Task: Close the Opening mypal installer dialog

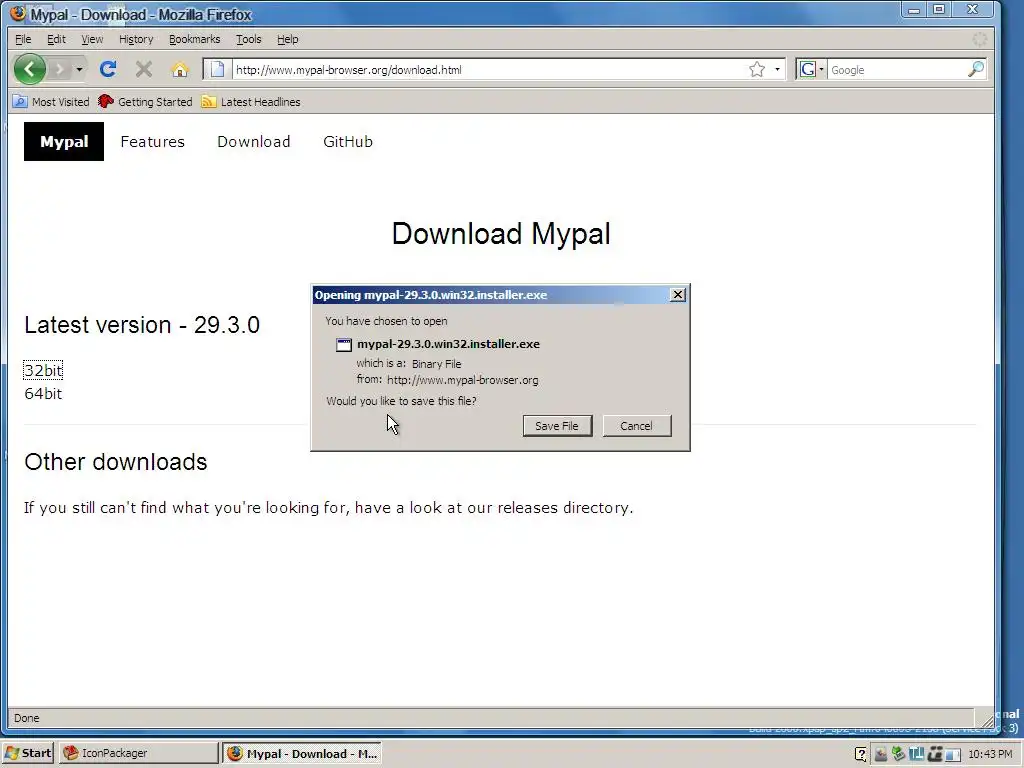Action: [x=678, y=295]
